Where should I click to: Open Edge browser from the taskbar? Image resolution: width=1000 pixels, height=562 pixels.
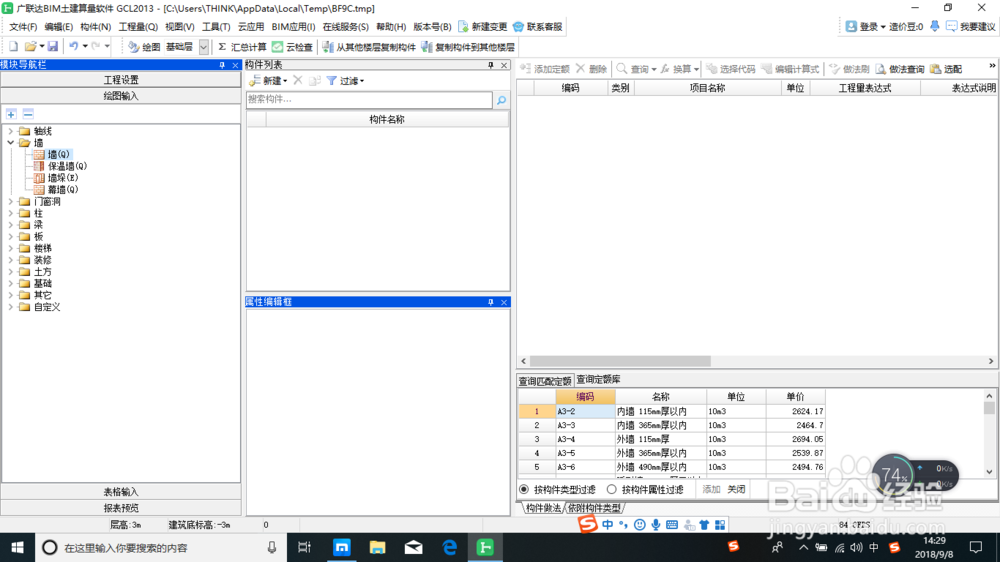(450, 547)
